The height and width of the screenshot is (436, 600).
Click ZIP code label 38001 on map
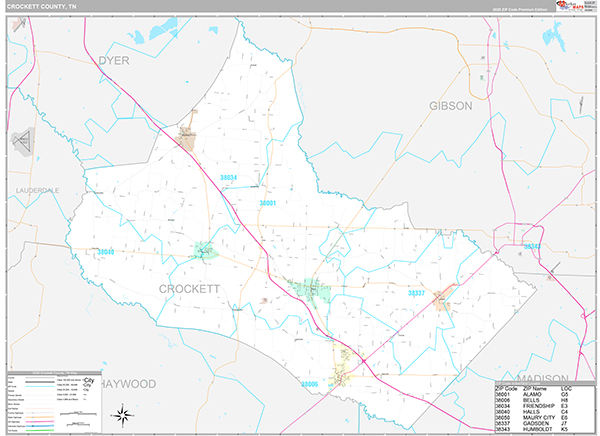pyautogui.click(x=267, y=203)
